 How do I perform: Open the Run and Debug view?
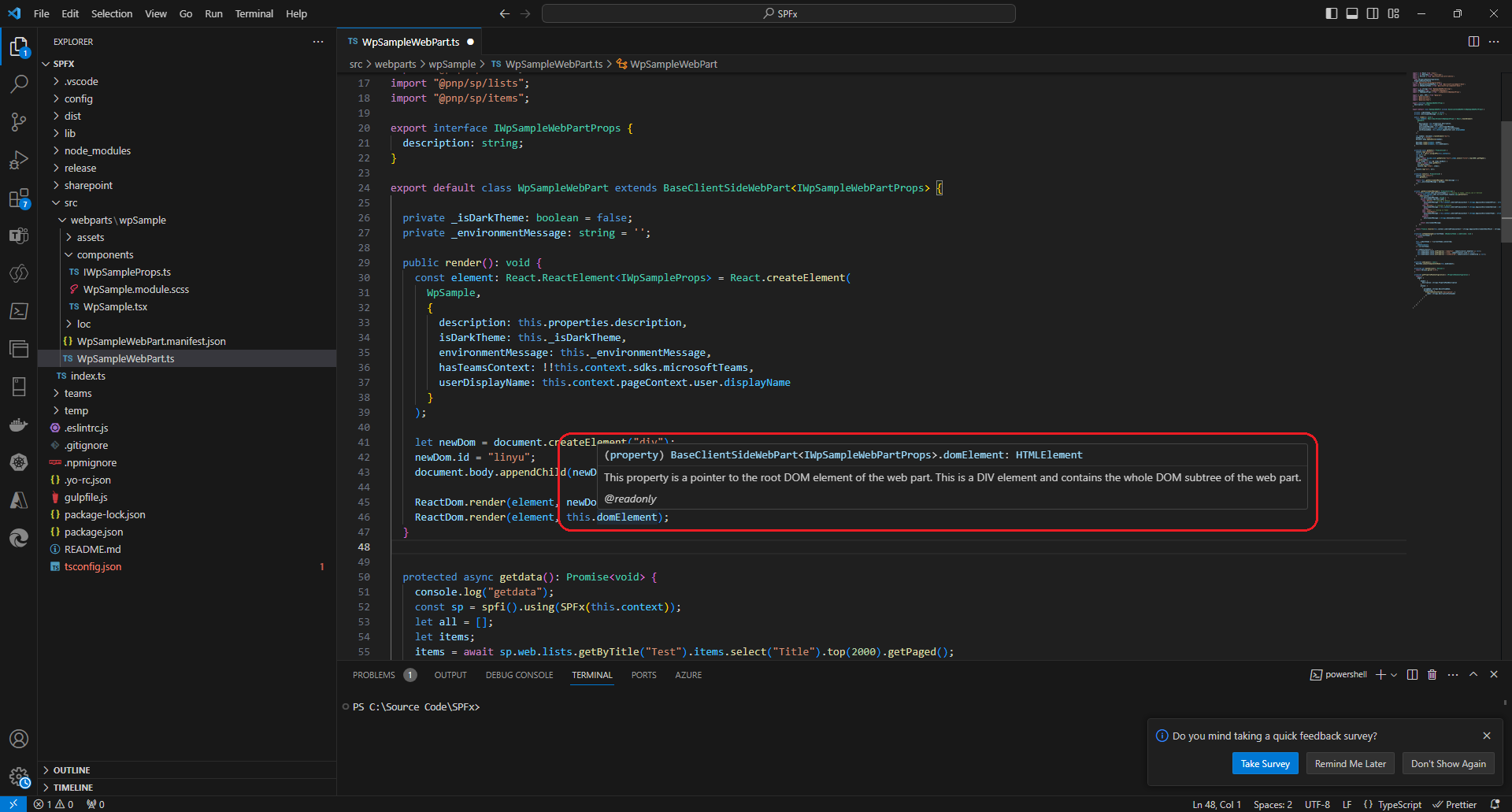(x=19, y=159)
